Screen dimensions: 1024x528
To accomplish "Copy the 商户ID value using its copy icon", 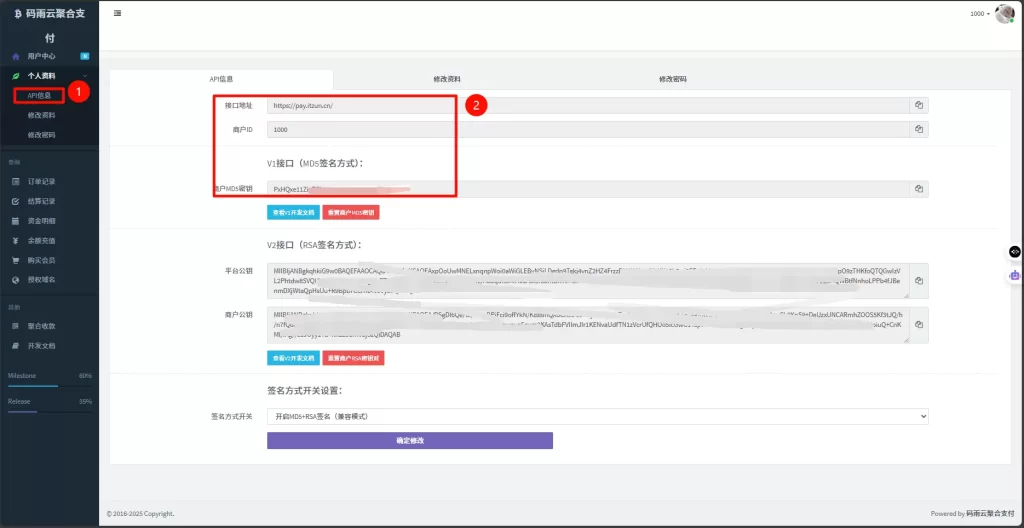I will click(918, 129).
